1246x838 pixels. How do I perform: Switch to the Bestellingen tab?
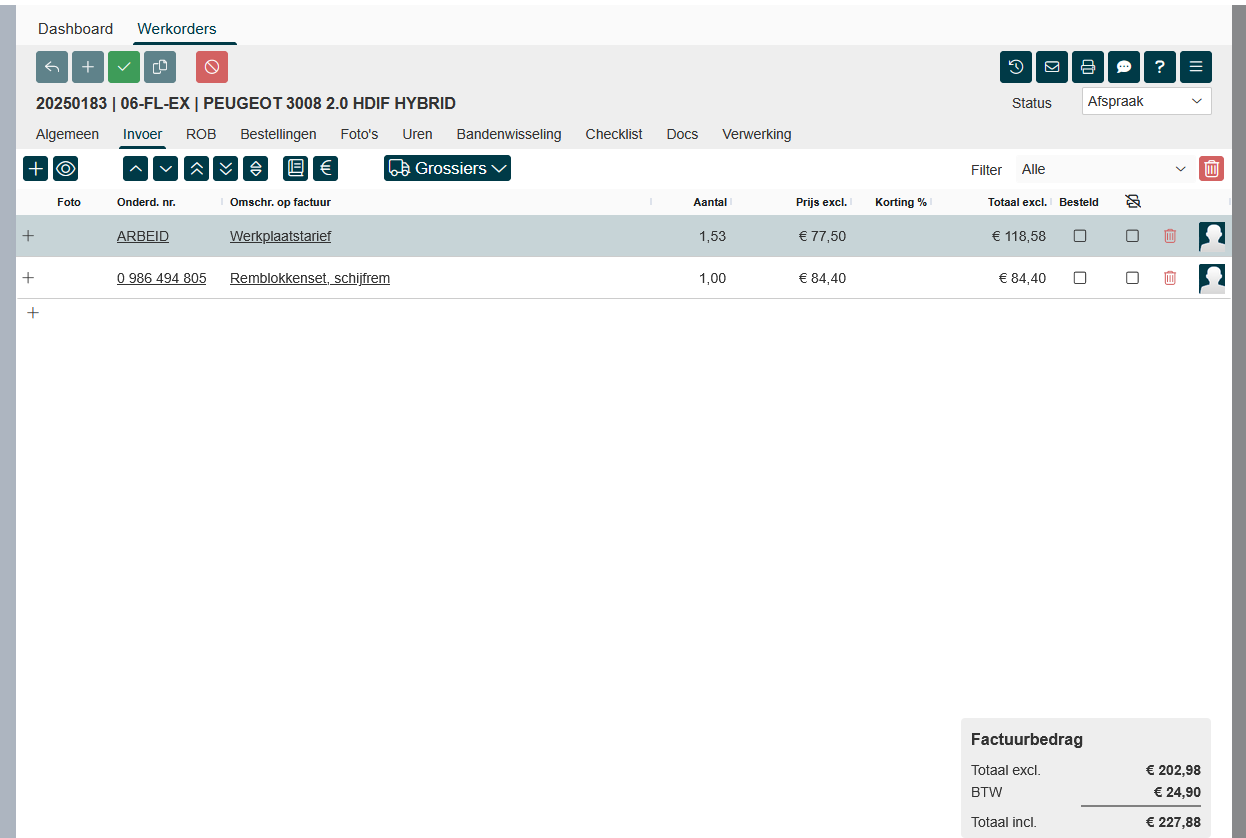278,134
